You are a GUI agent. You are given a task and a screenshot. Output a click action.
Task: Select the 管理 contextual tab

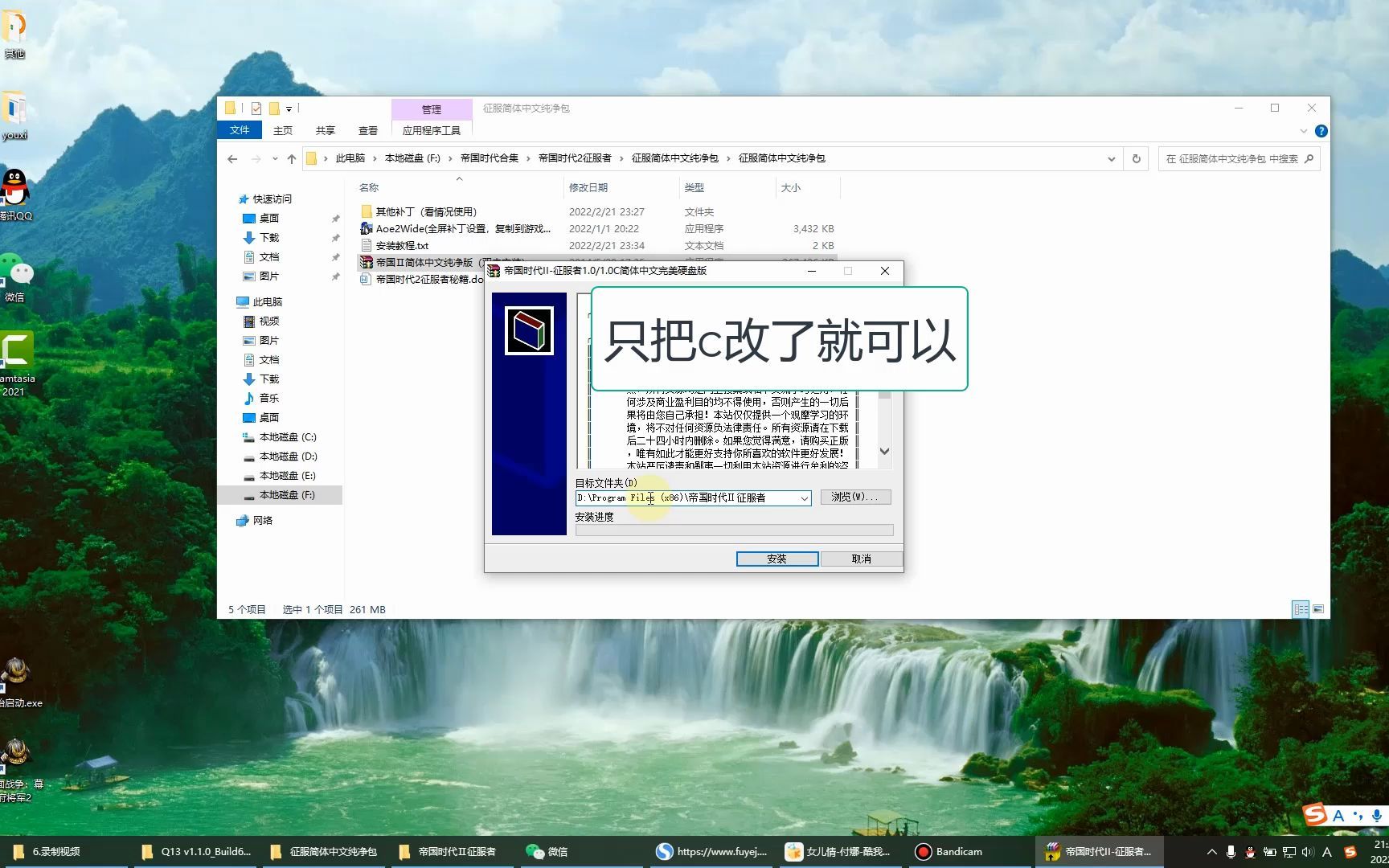432,109
